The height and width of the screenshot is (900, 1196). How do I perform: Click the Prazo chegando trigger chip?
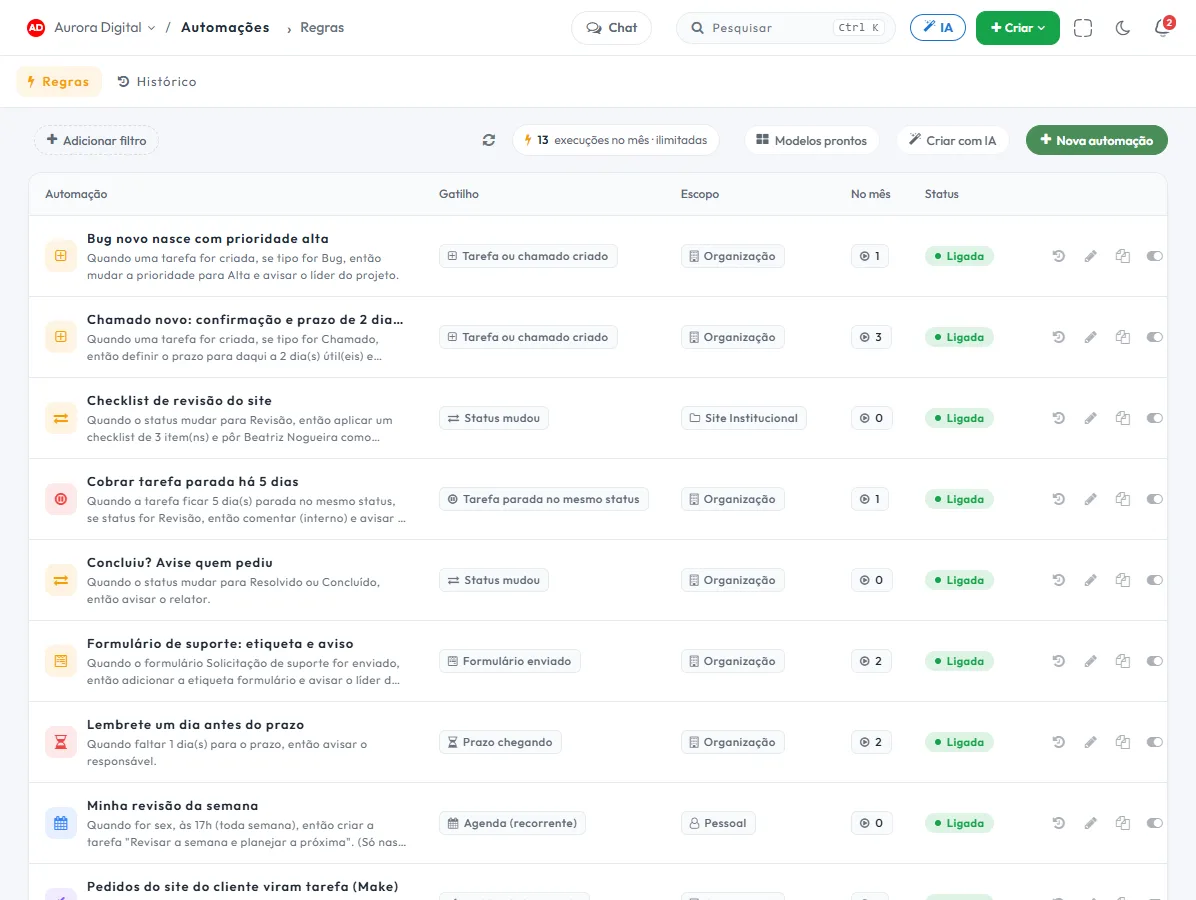500,742
